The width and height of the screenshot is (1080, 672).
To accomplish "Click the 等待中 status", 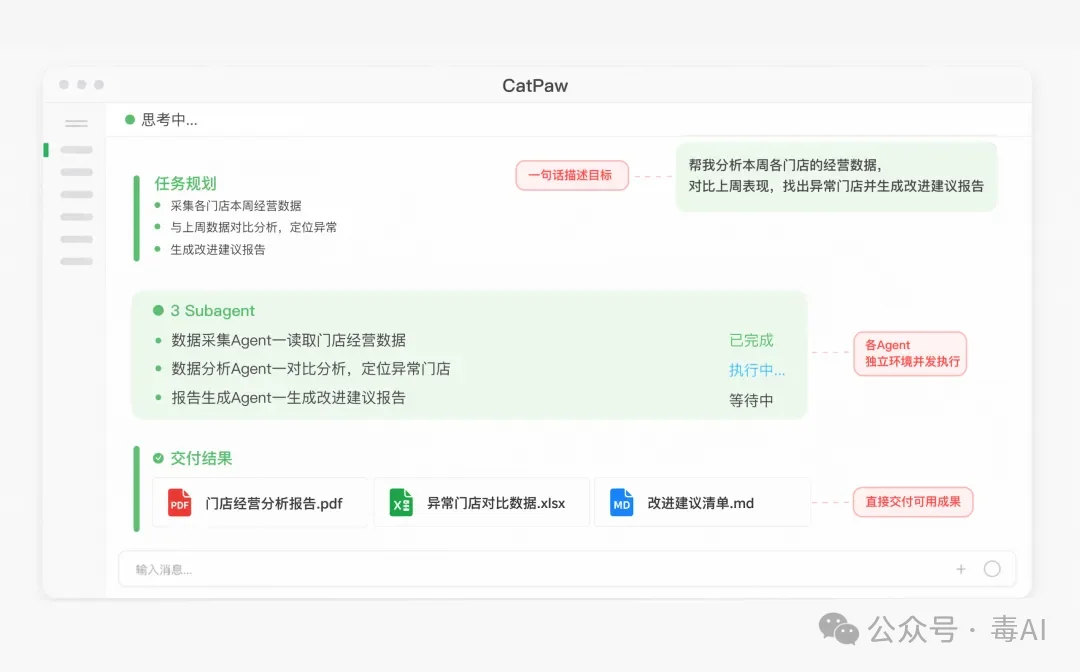I will pos(751,401).
